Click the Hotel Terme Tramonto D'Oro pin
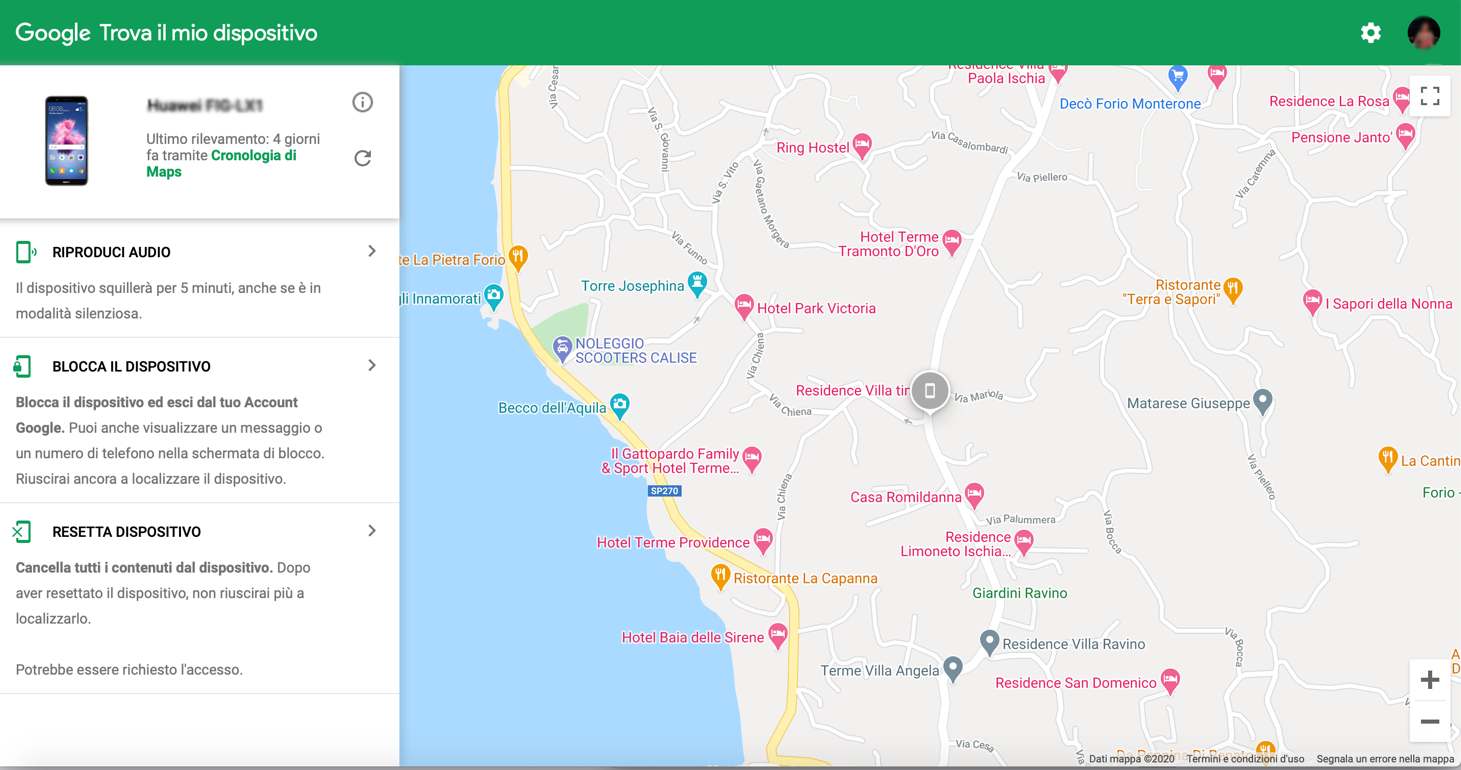The width and height of the screenshot is (1461, 770). click(952, 242)
